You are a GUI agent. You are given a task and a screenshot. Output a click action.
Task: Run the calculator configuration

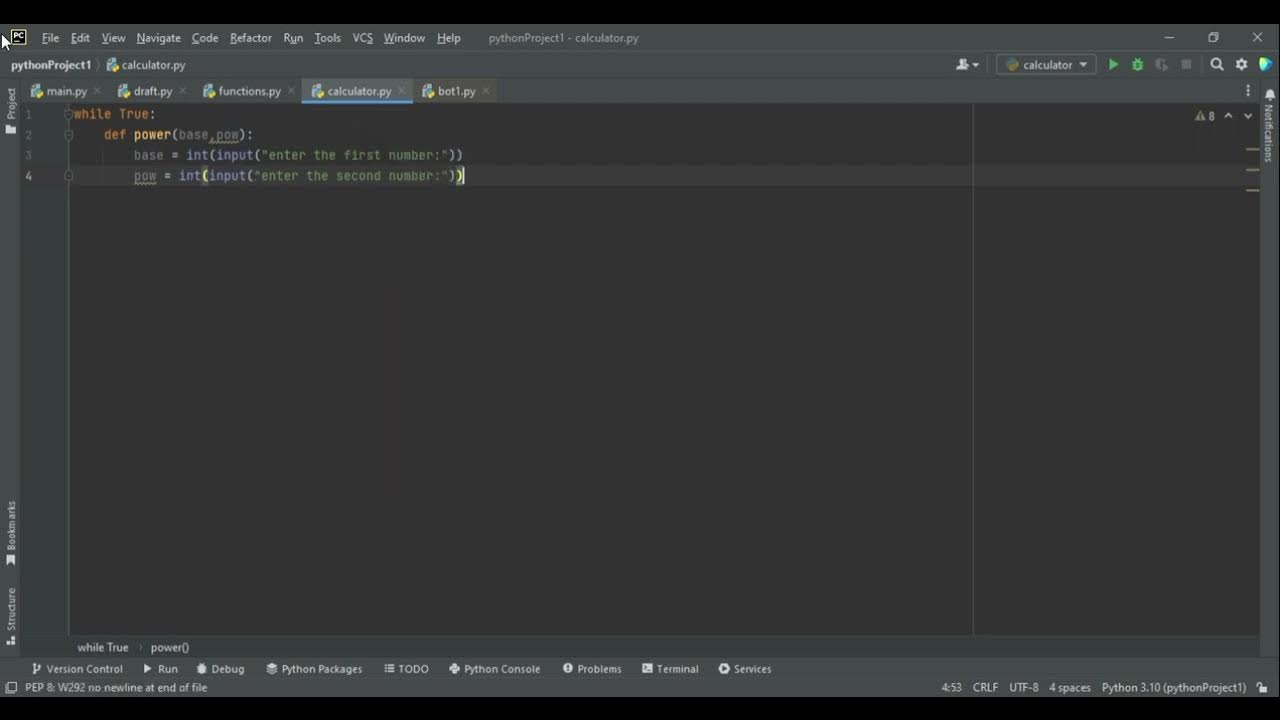[x=1113, y=64]
